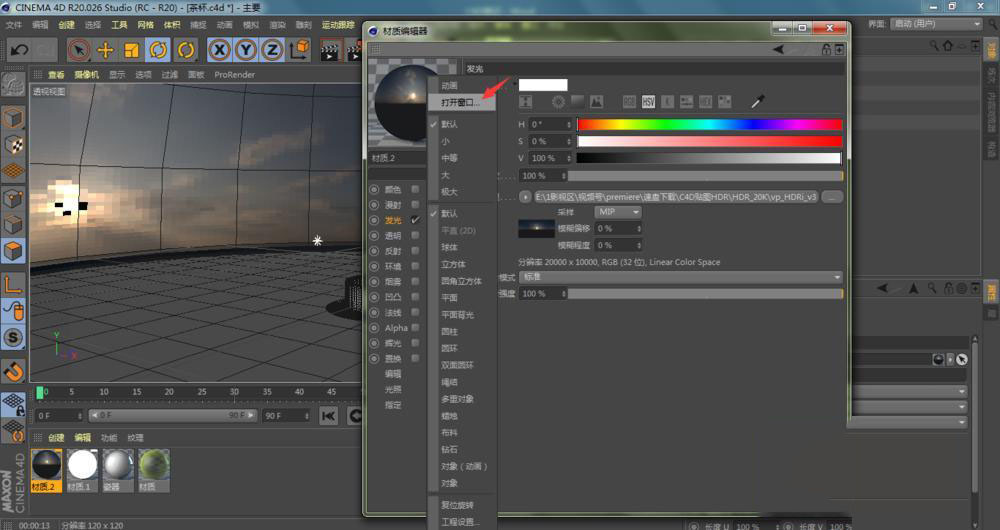
Task: Select the points mode cube icon
Action: tap(13, 198)
